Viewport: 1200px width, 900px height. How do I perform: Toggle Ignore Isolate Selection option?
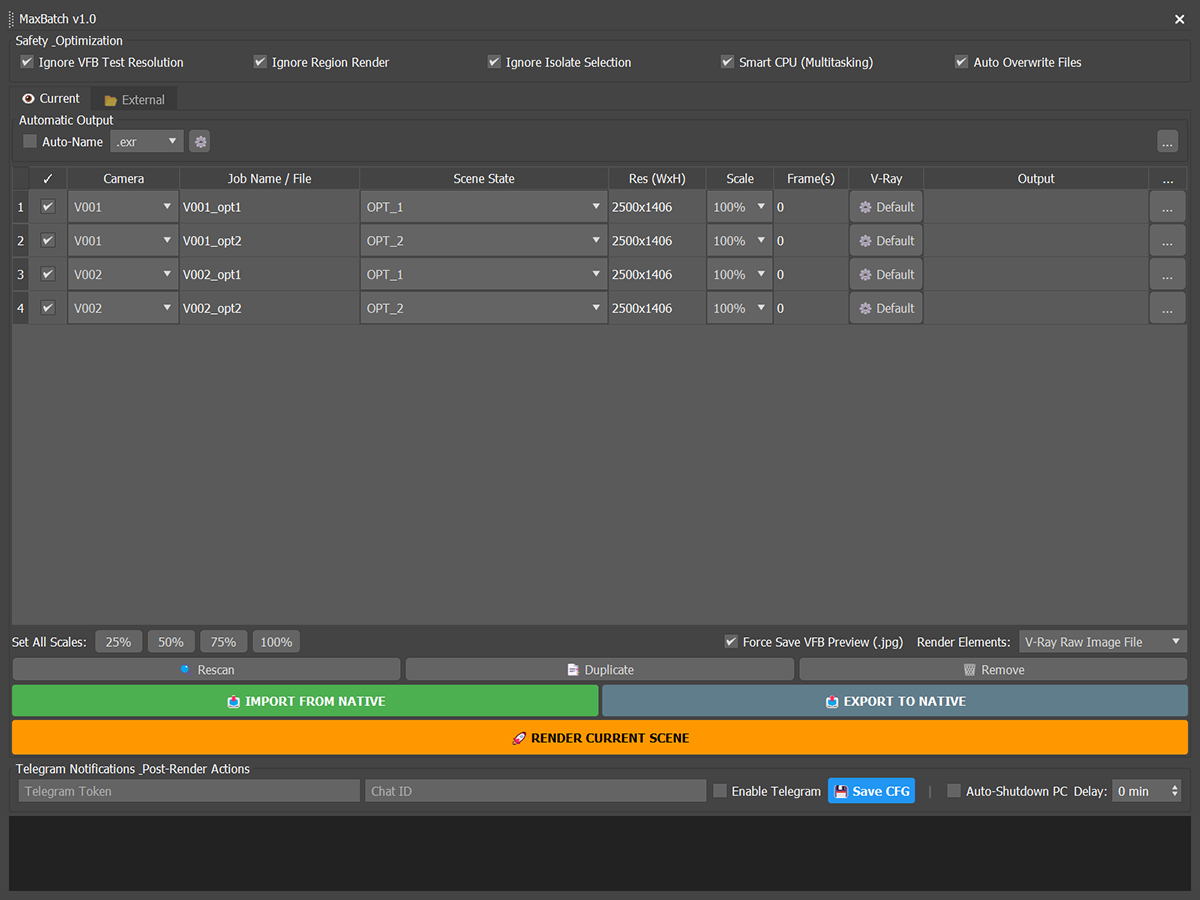point(494,62)
